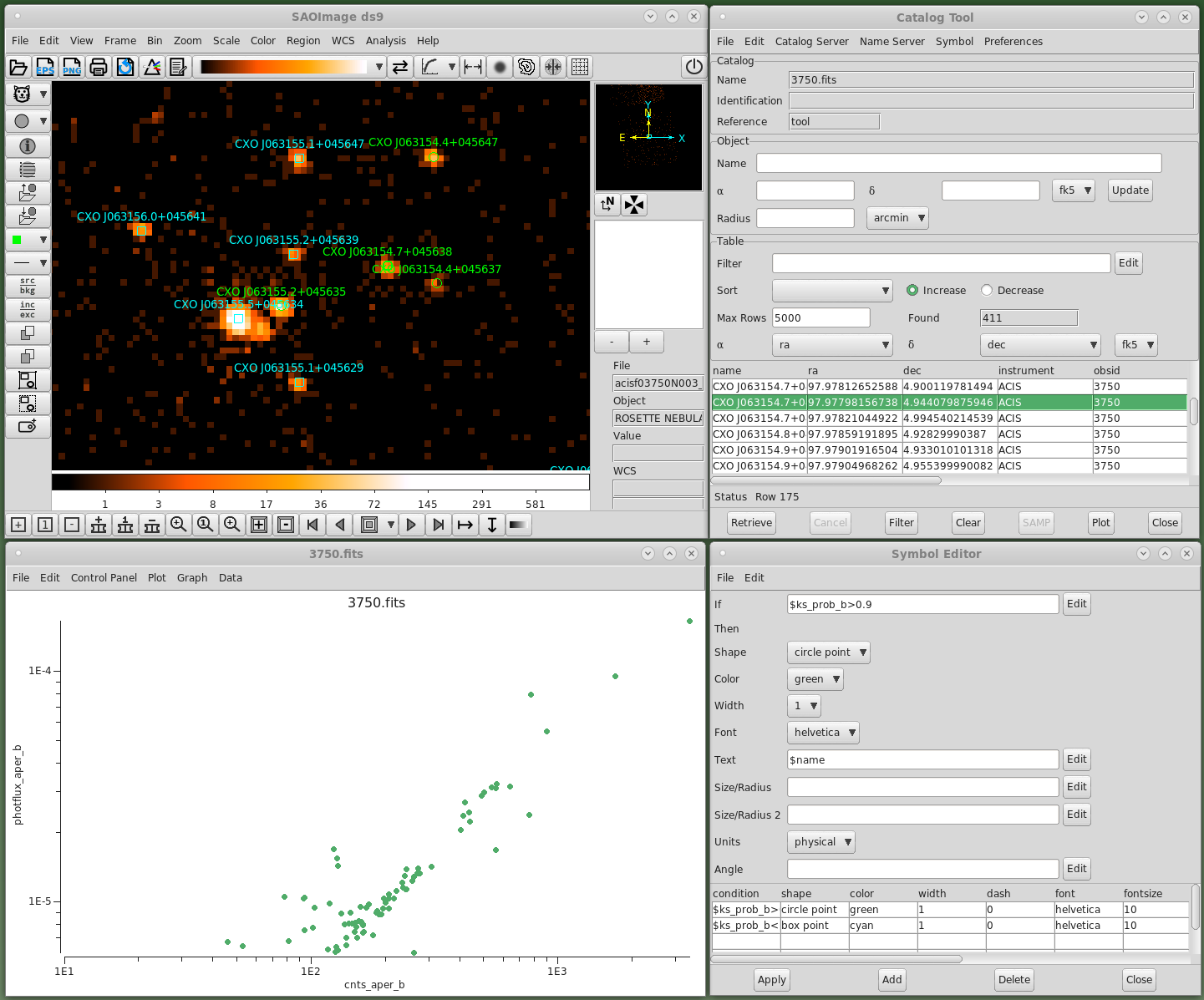Open the Shape circle point dropdown
Viewport: 1204px width, 1000px height.
828,652
